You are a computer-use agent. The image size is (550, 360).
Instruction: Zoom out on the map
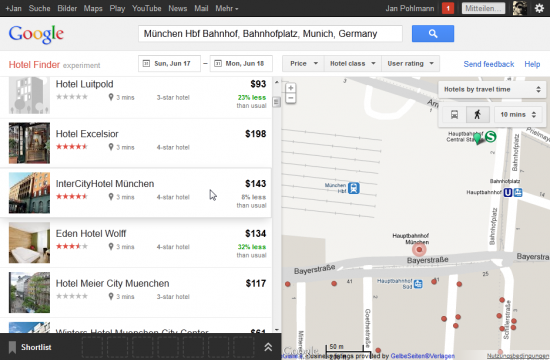pyautogui.click(x=290, y=98)
